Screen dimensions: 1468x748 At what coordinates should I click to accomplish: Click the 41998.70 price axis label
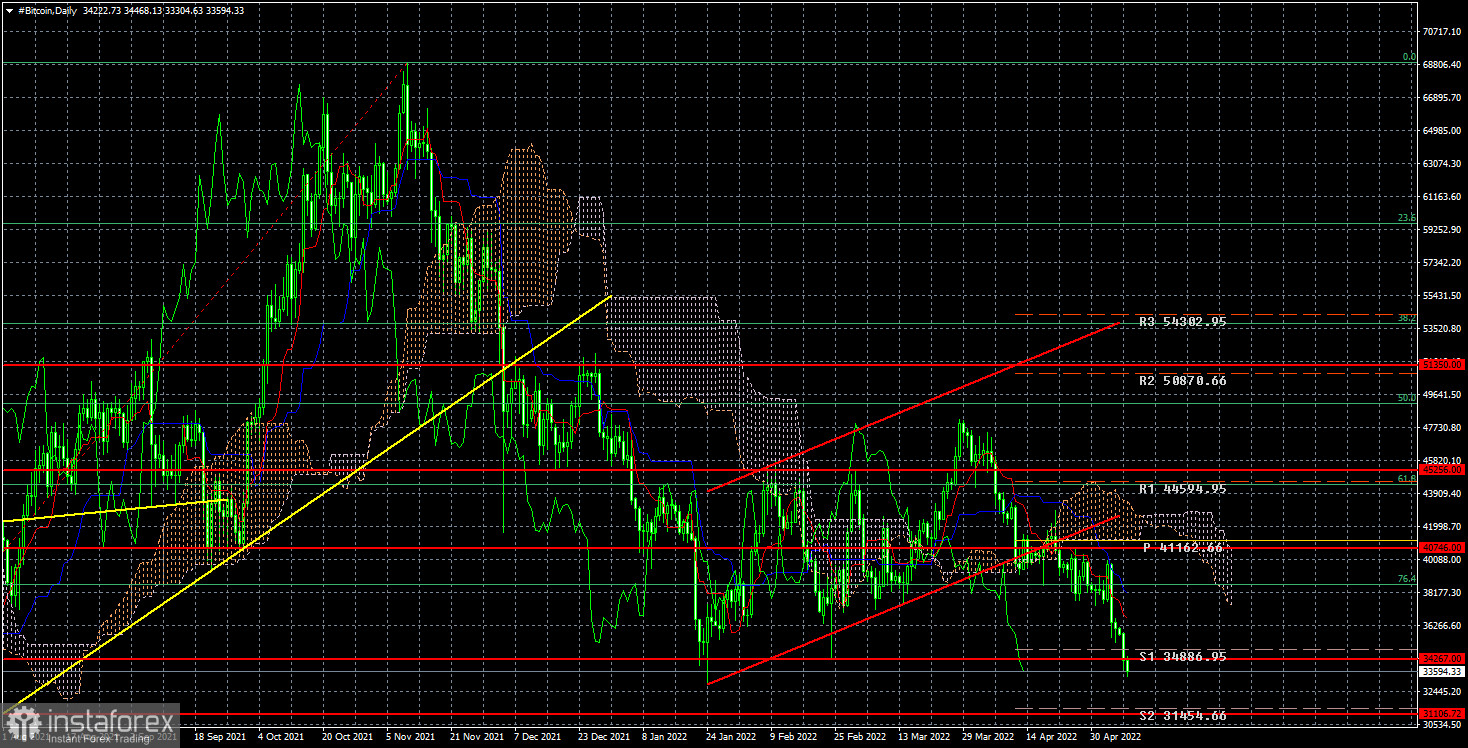click(1444, 527)
